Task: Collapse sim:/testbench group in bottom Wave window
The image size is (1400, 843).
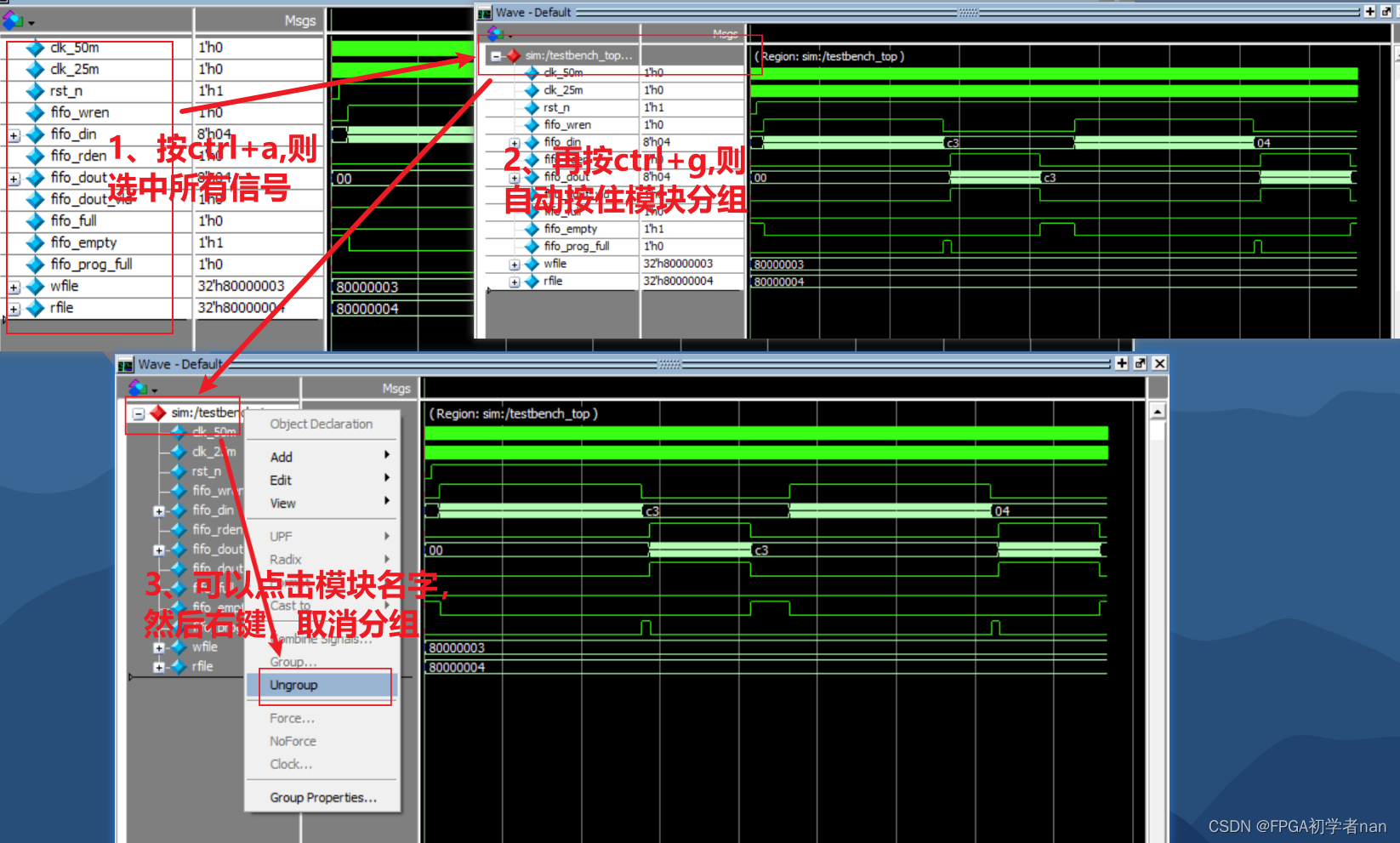Action: (138, 413)
